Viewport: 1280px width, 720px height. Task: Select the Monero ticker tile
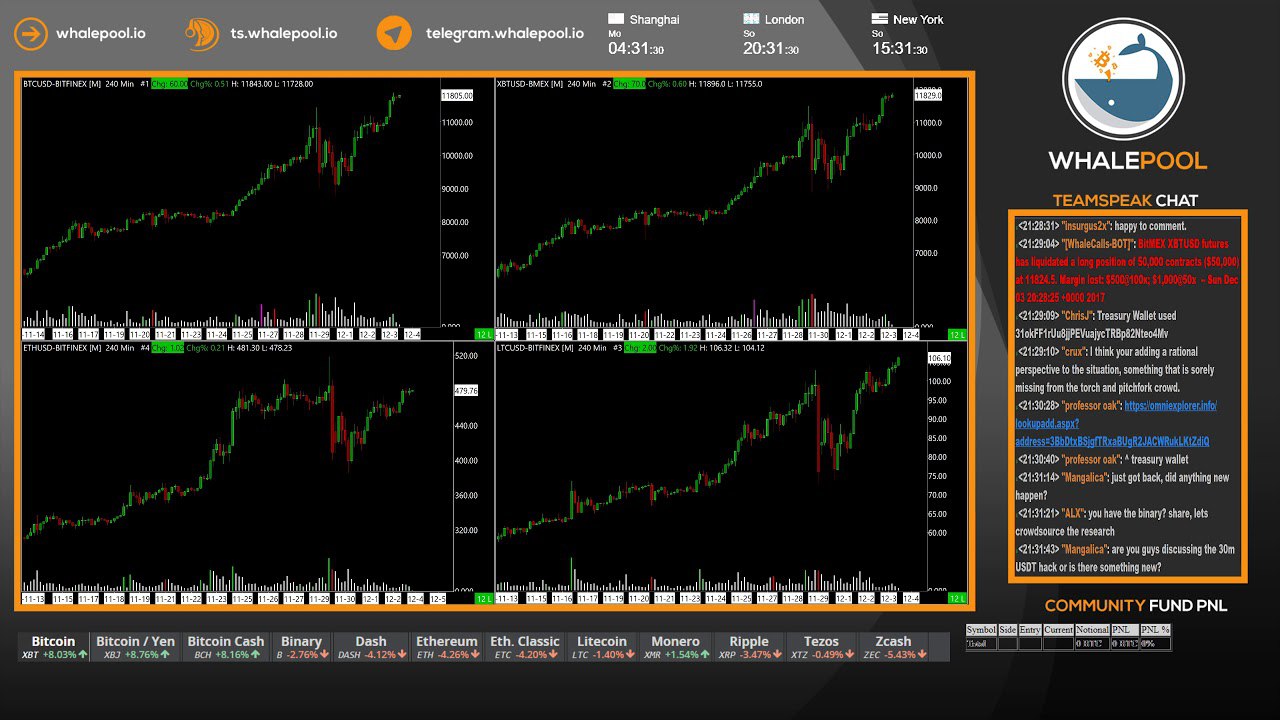[675, 647]
